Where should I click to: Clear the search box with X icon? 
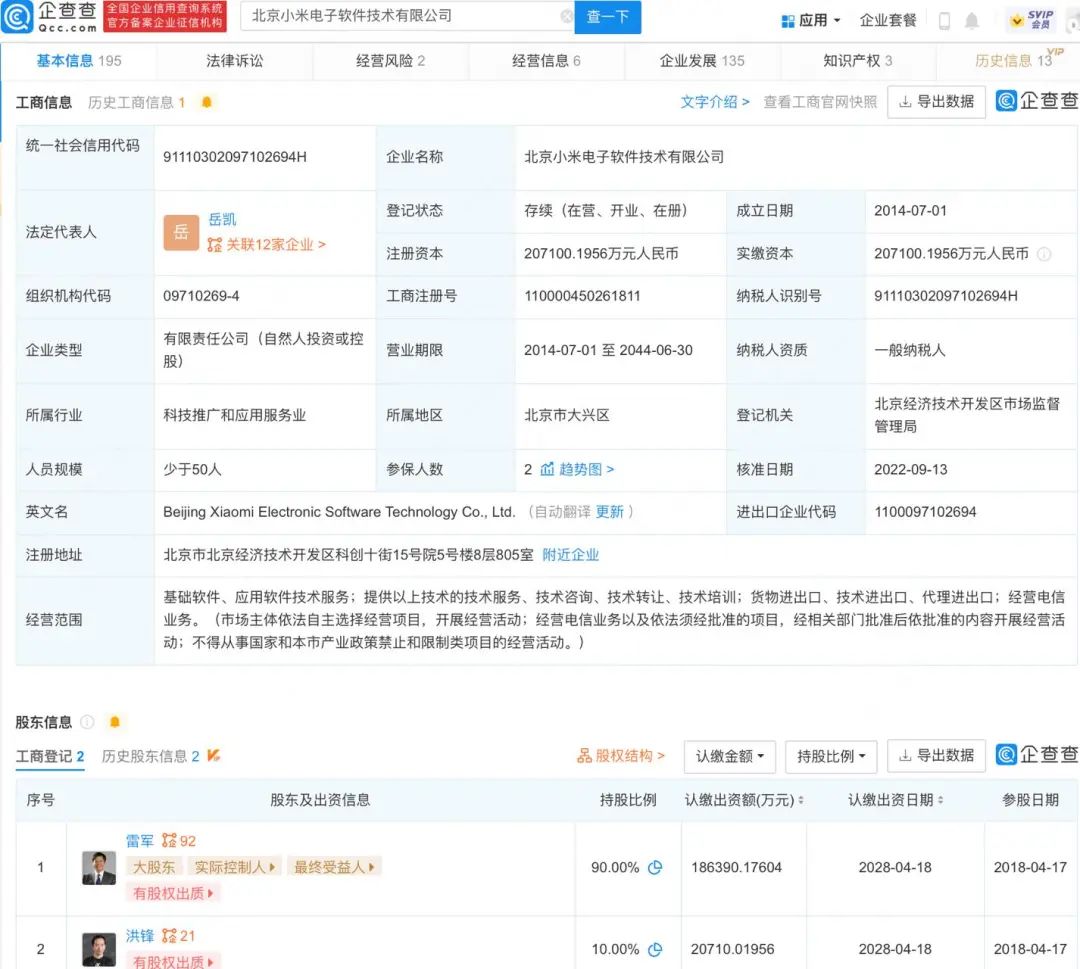coord(567,16)
